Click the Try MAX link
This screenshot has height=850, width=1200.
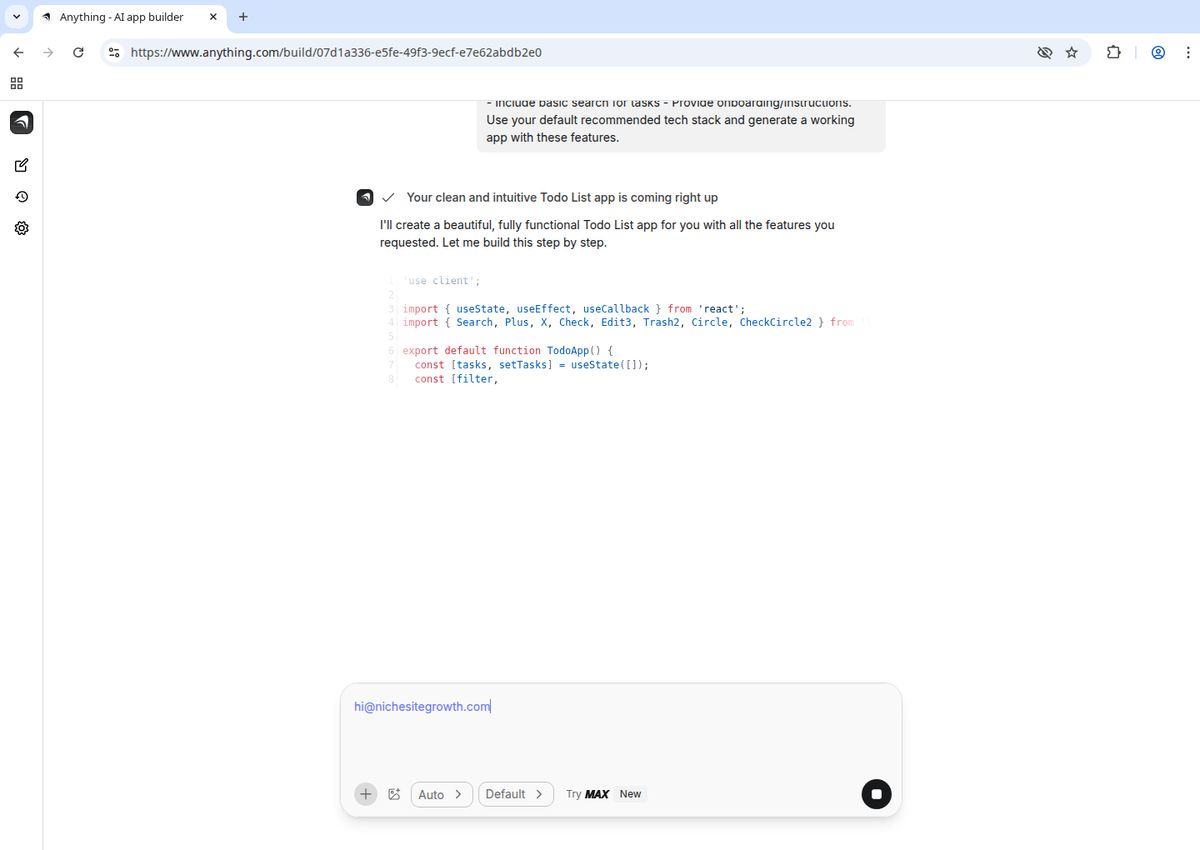589,793
